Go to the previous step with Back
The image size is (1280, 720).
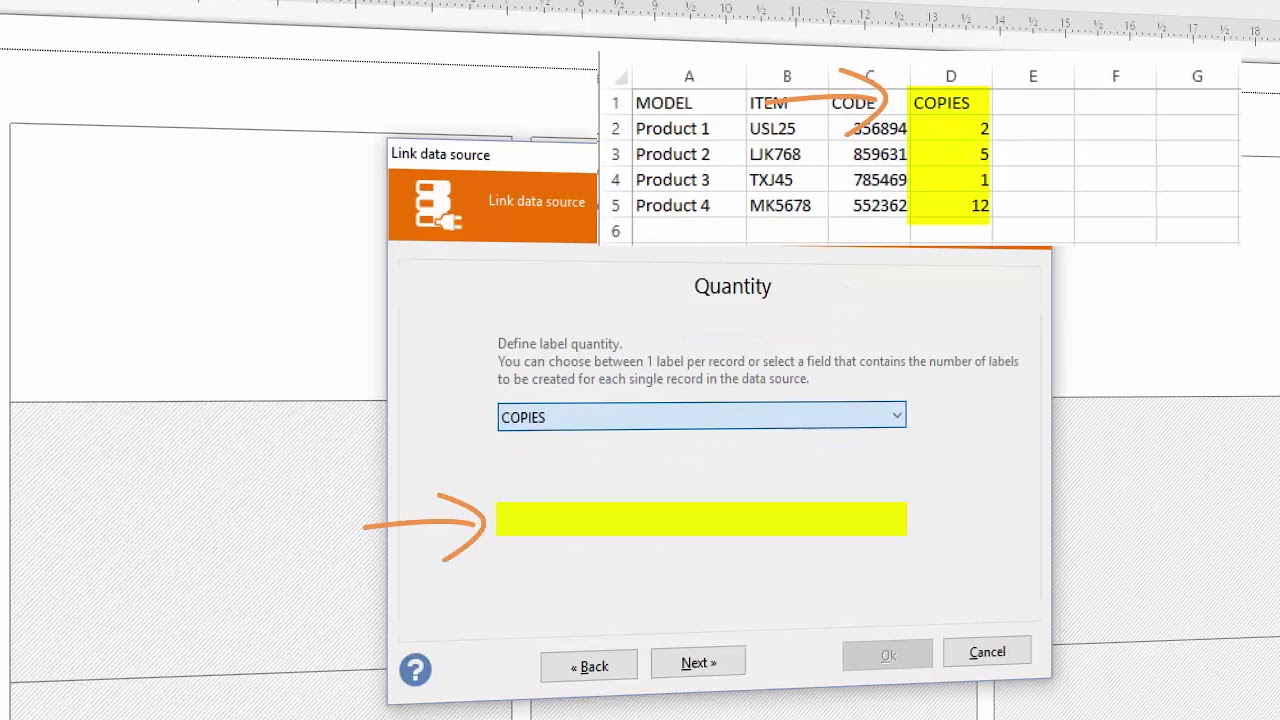(x=589, y=666)
